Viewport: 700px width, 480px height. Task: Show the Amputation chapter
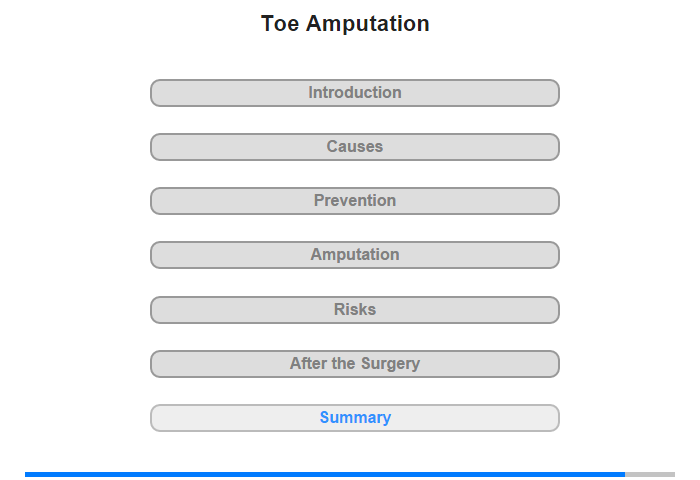(355, 255)
